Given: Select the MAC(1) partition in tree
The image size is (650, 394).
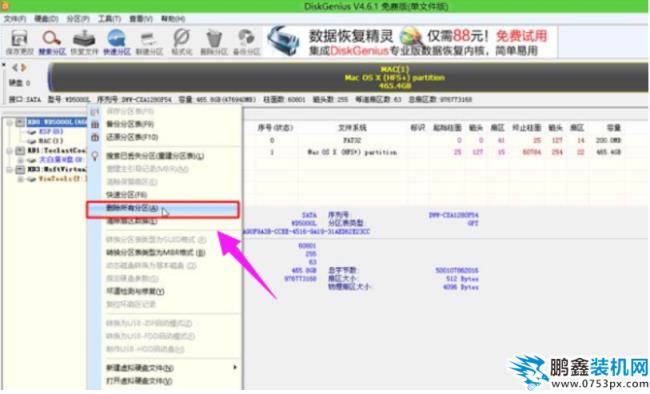Looking at the screenshot, I should point(51,141).
